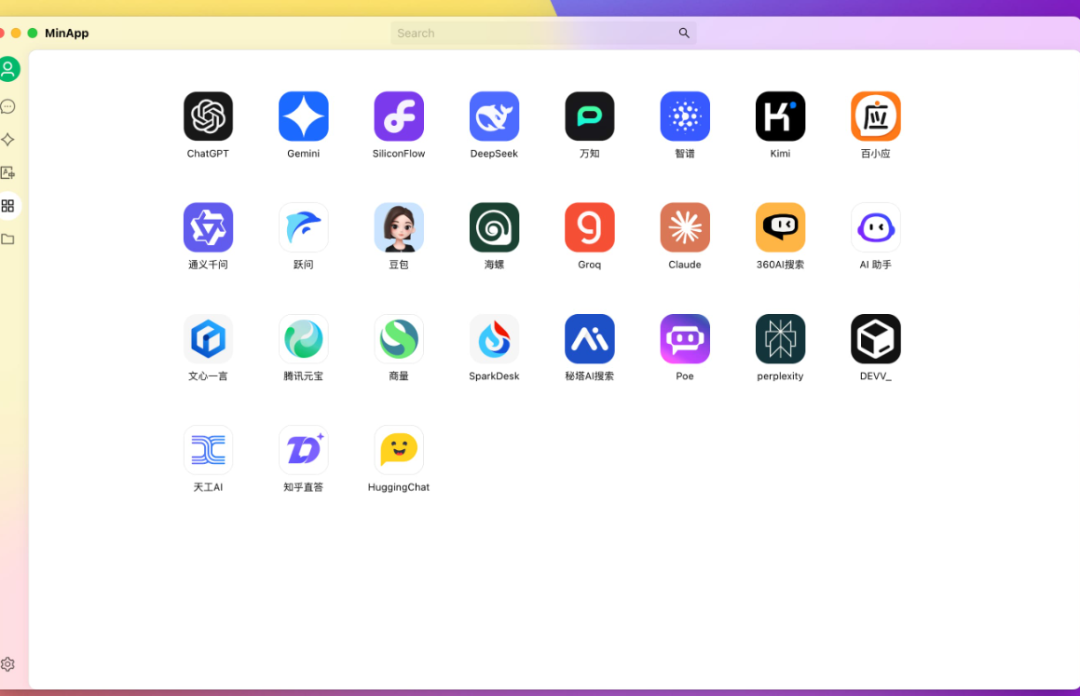Select the Poe app
This screenshot has height=696, width=1080.
pos(685,339)
